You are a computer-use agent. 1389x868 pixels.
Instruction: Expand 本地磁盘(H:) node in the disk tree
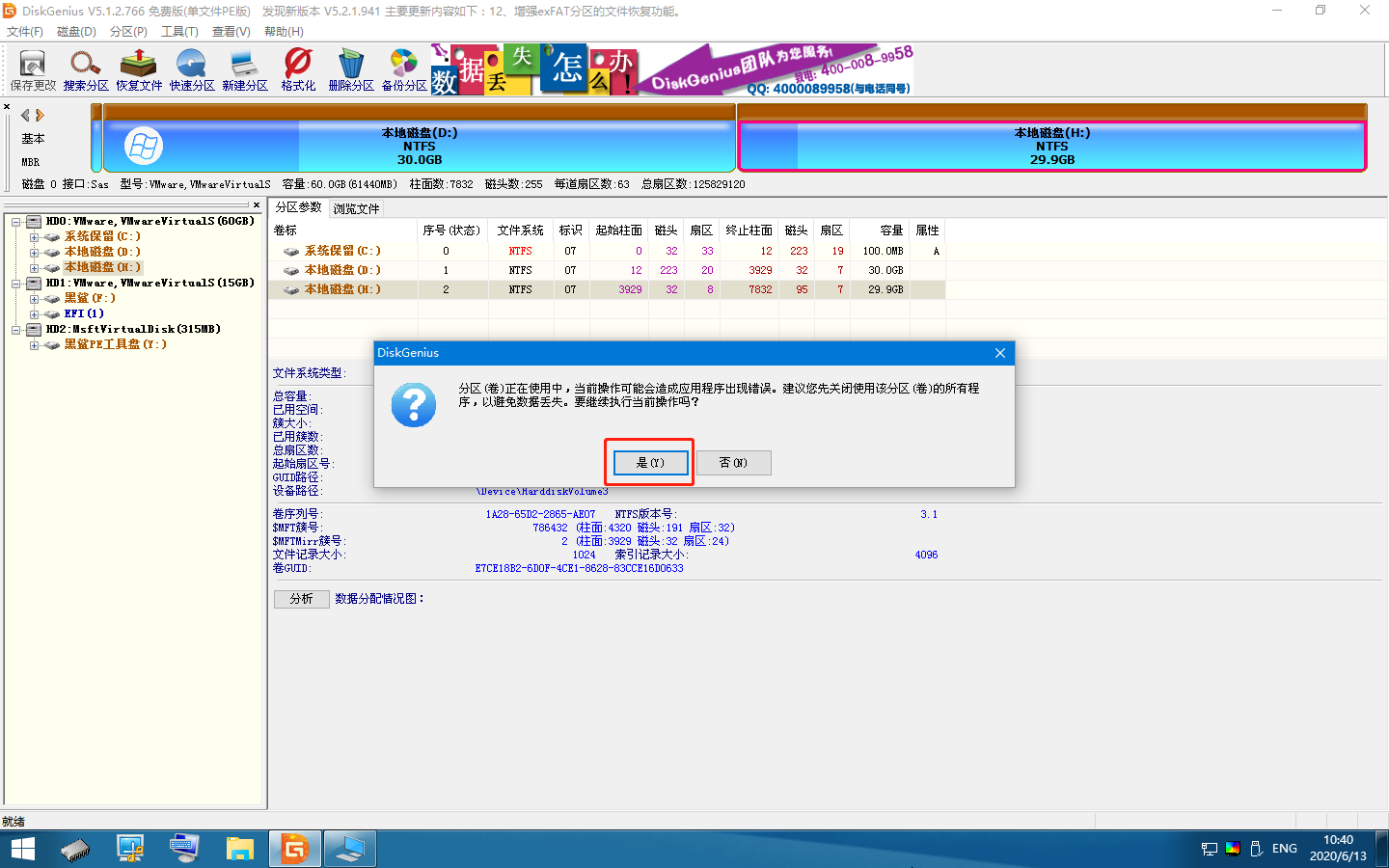pos(35,268)
